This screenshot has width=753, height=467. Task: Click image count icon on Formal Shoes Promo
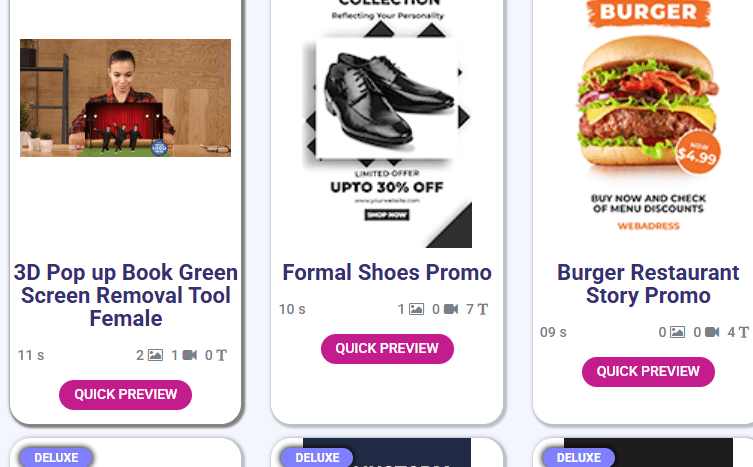click(416, 309)
